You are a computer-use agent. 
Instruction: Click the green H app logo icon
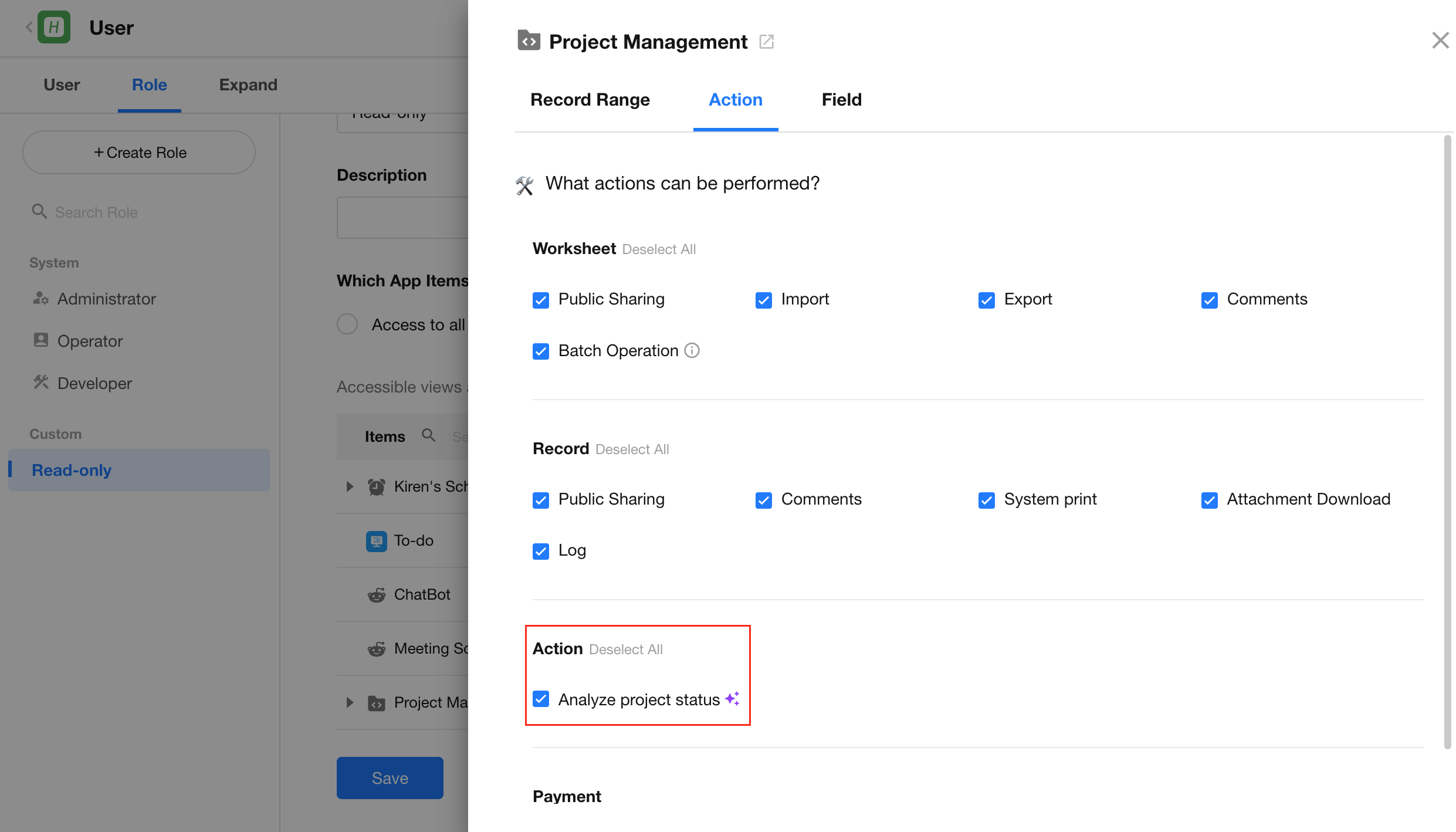click(x=54, y=27)
